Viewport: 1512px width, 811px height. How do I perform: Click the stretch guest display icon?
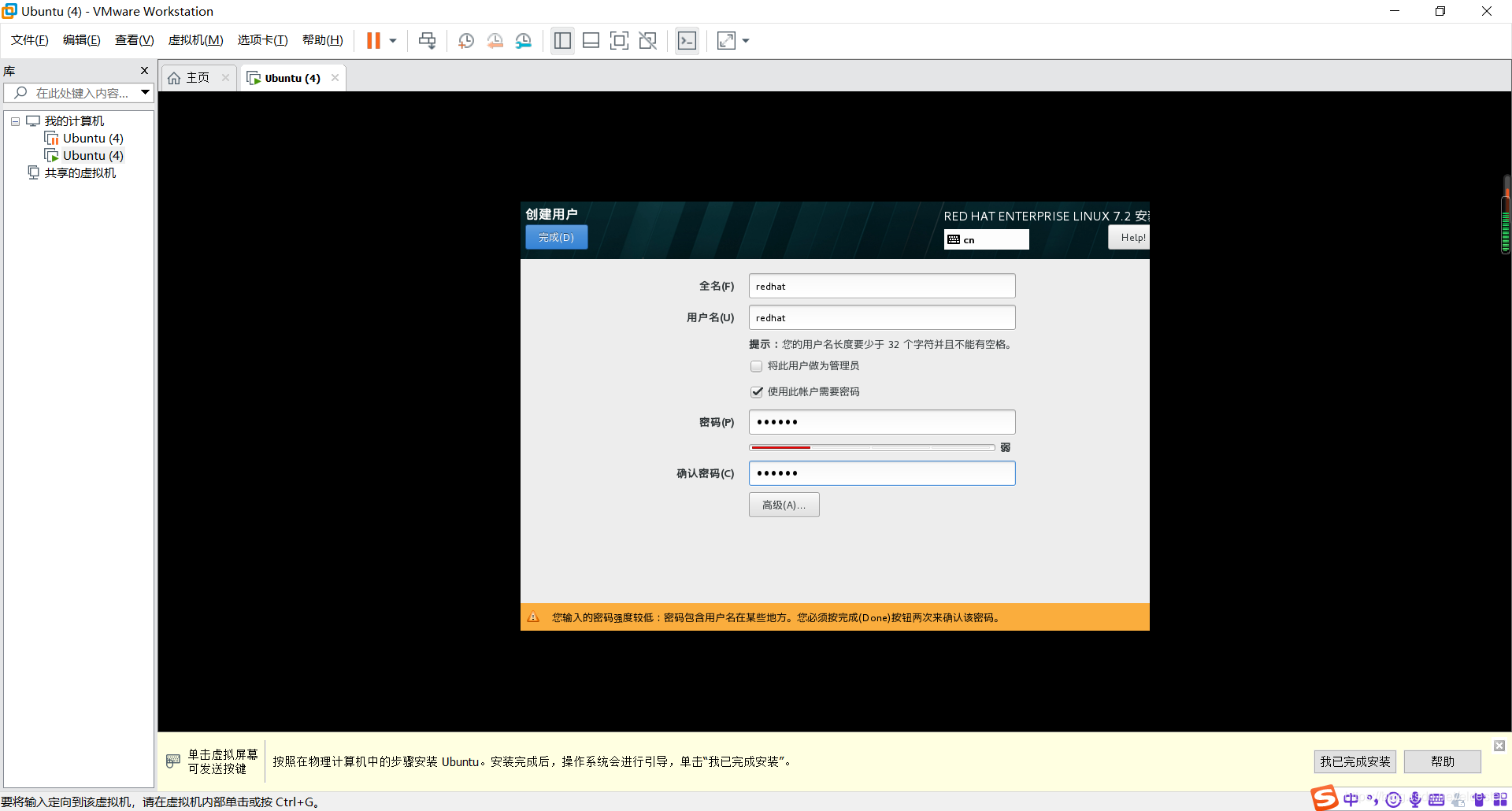point(726,41)
